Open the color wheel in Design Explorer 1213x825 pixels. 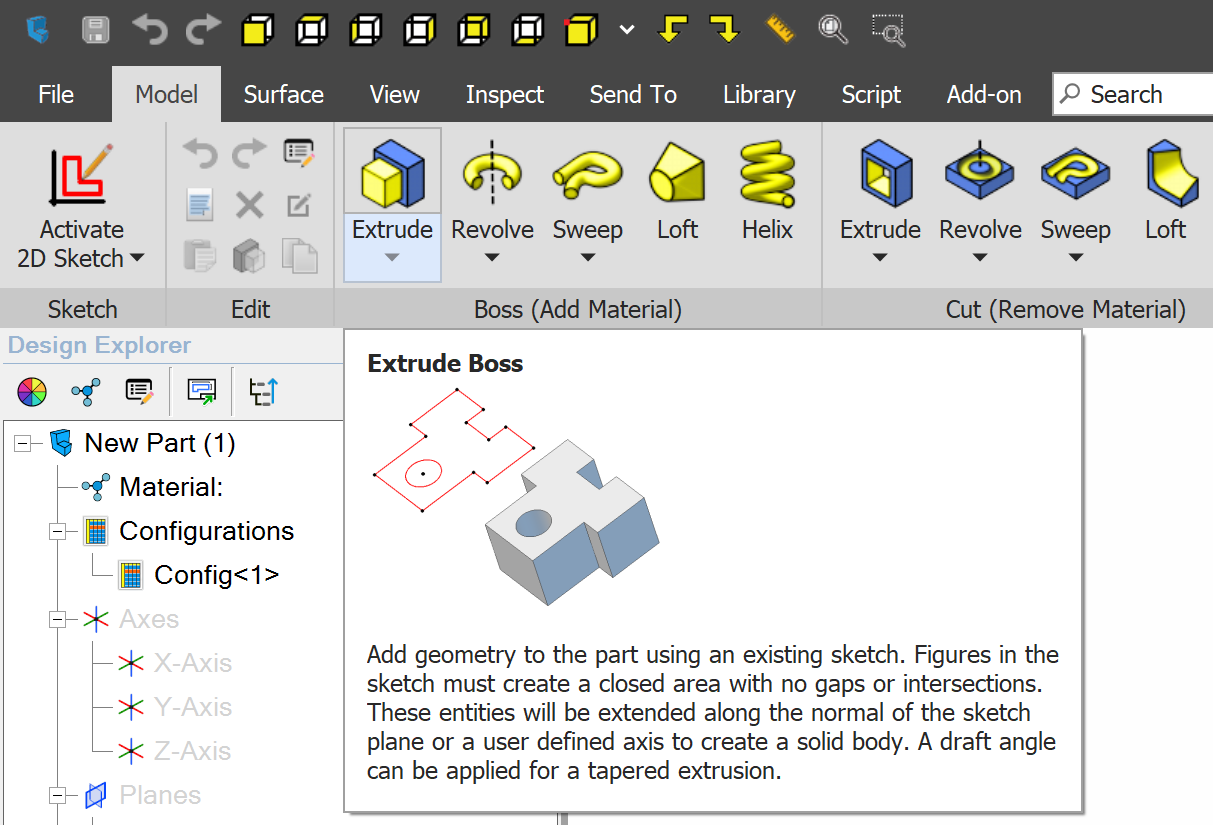[x=32, y=392]
